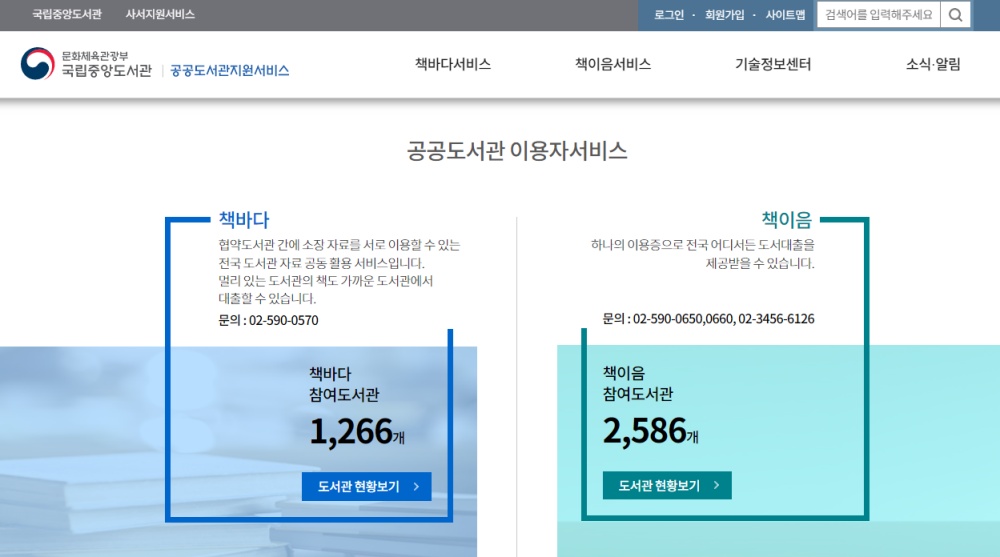The width and height of the screenshot is (1000, 557).
Task: Click the teal 책이음 heading
Action: pyautogui.click(x=787, y=220)
